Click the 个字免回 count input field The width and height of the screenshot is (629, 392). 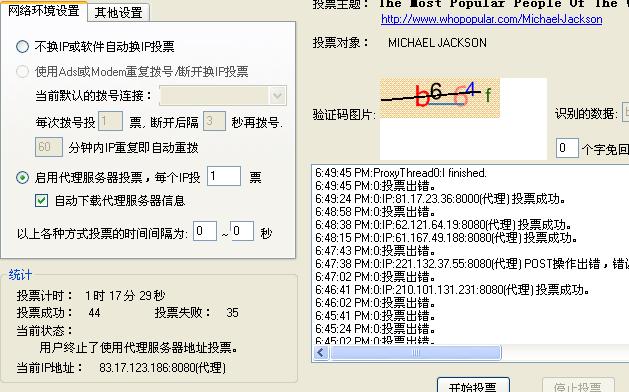coord(567,148)
